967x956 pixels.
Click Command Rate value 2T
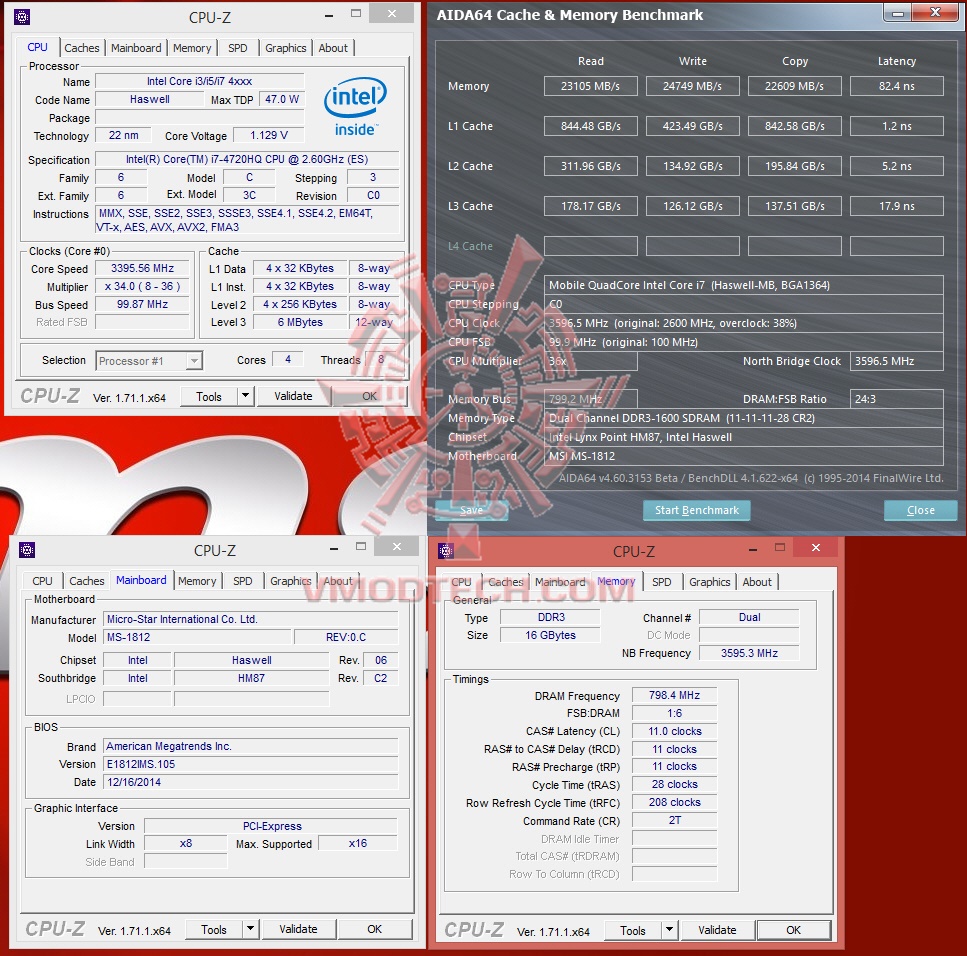(x=675, y=820)
